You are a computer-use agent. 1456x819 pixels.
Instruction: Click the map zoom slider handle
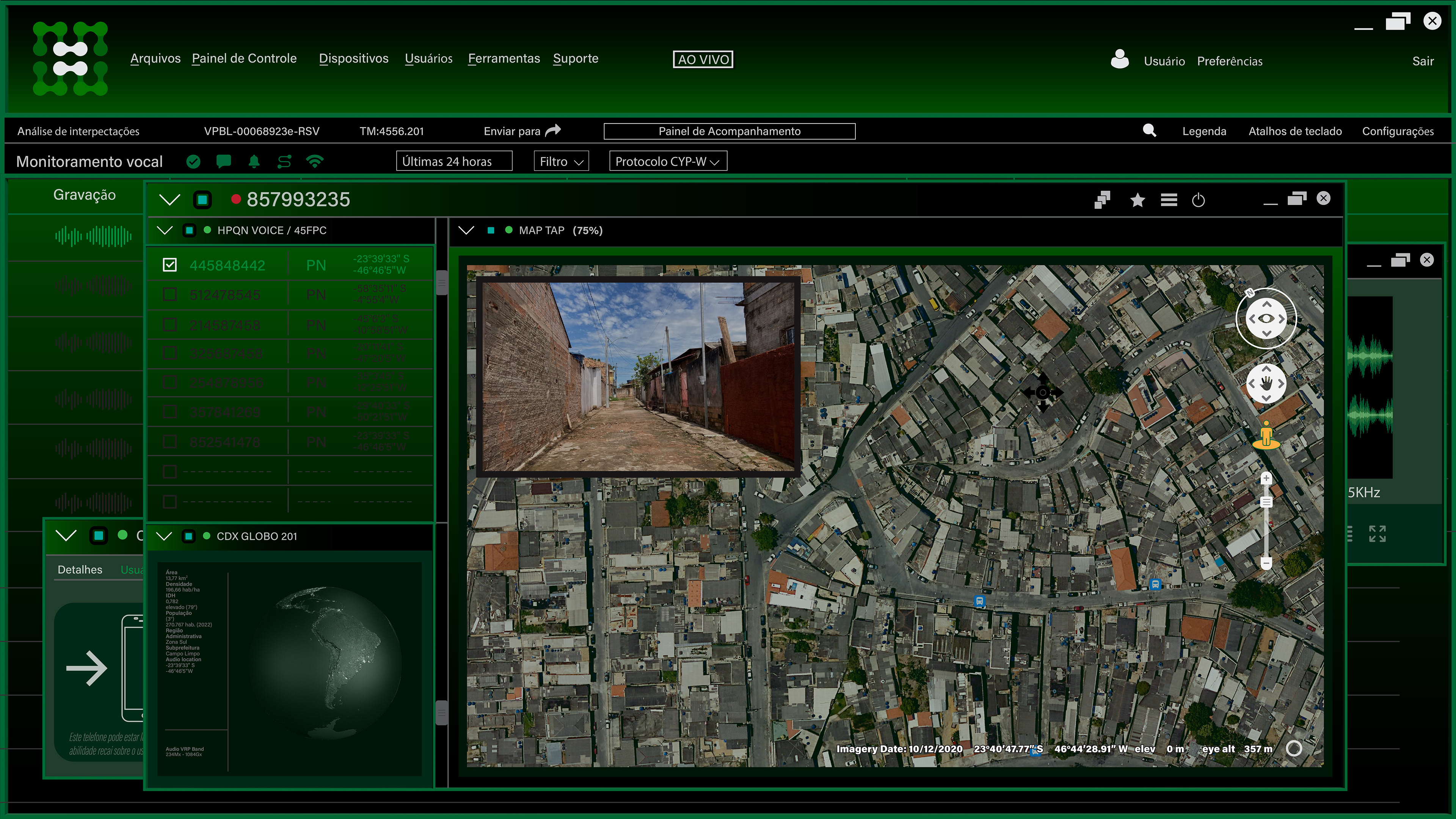[x=1266, y=502]
